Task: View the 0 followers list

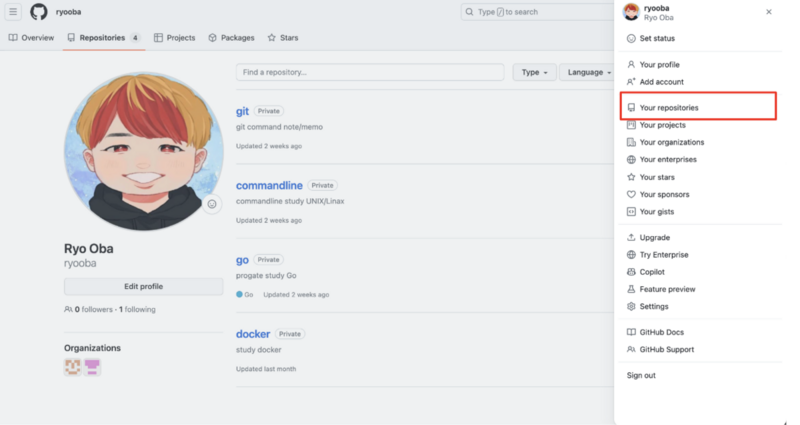Action: 93,309
